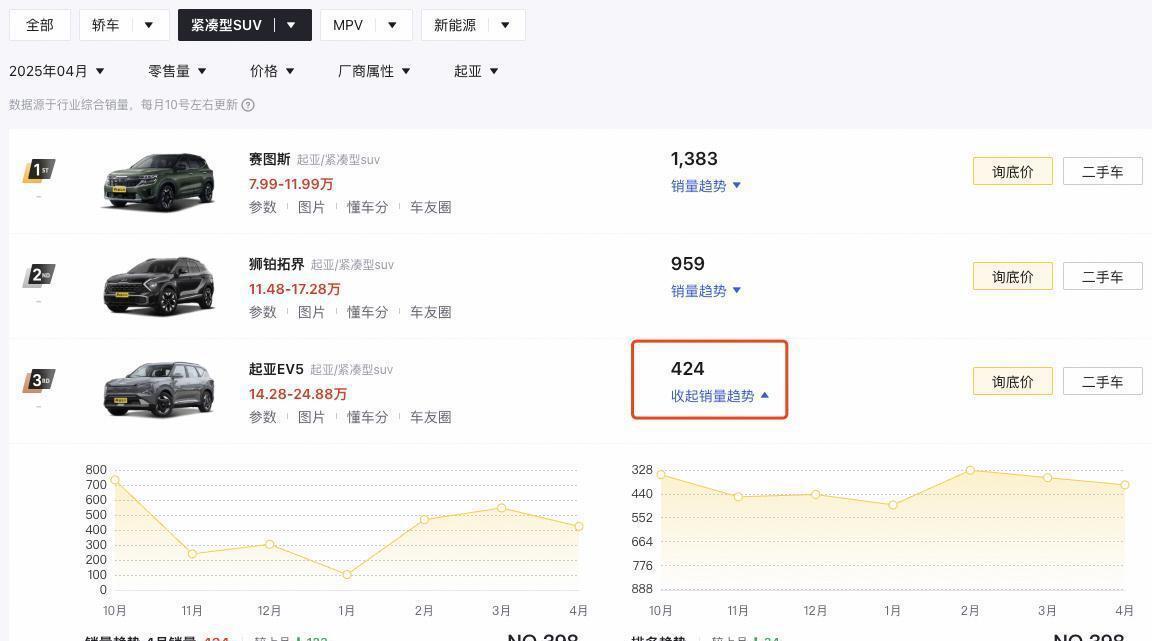Open the 赛图斯 car thumbnail
This screenshot has width=1152, height=641.
[x=159, y=182]
